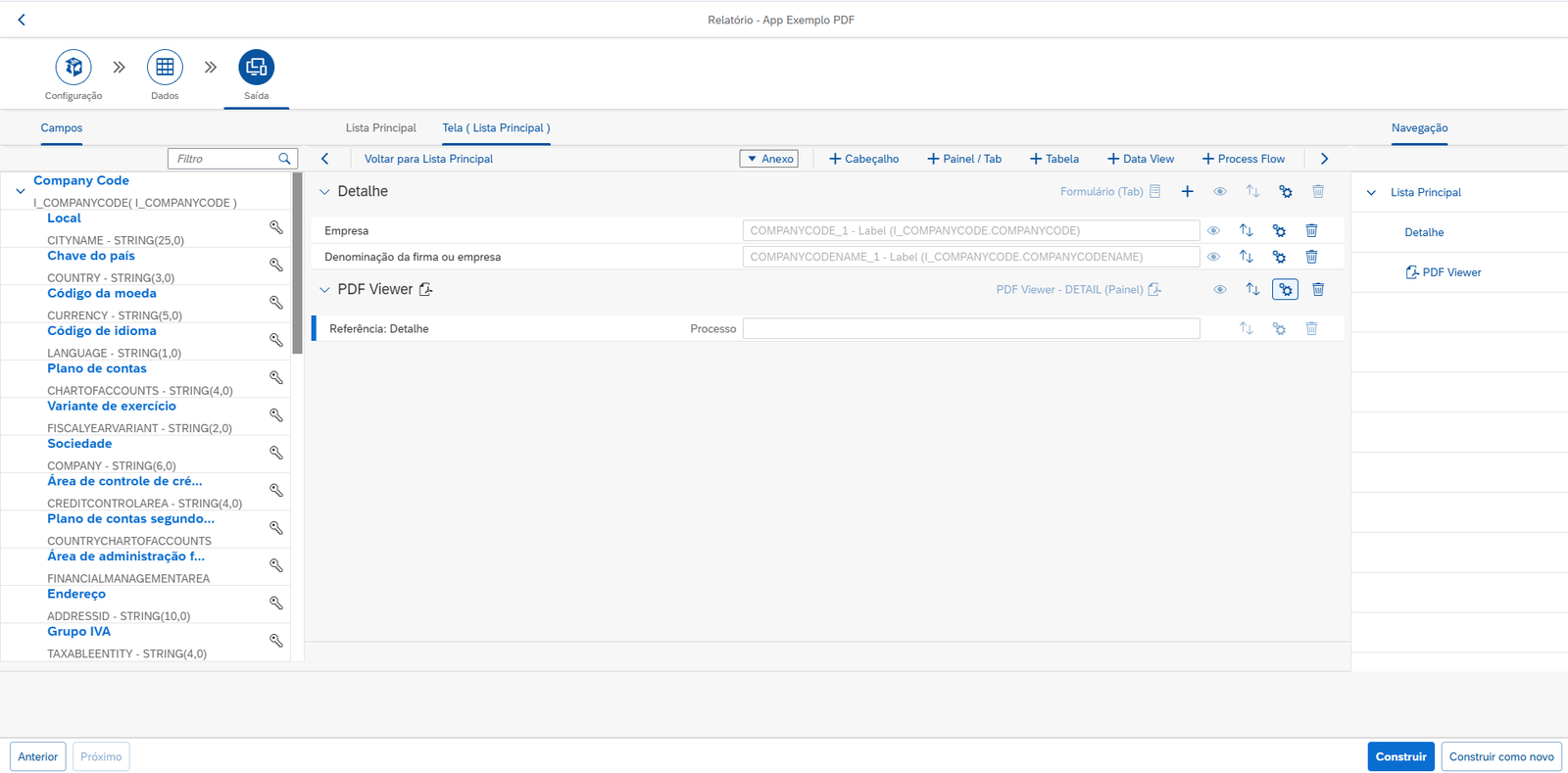
Task: Add a Tabela element
Action: click(1054, 159)
